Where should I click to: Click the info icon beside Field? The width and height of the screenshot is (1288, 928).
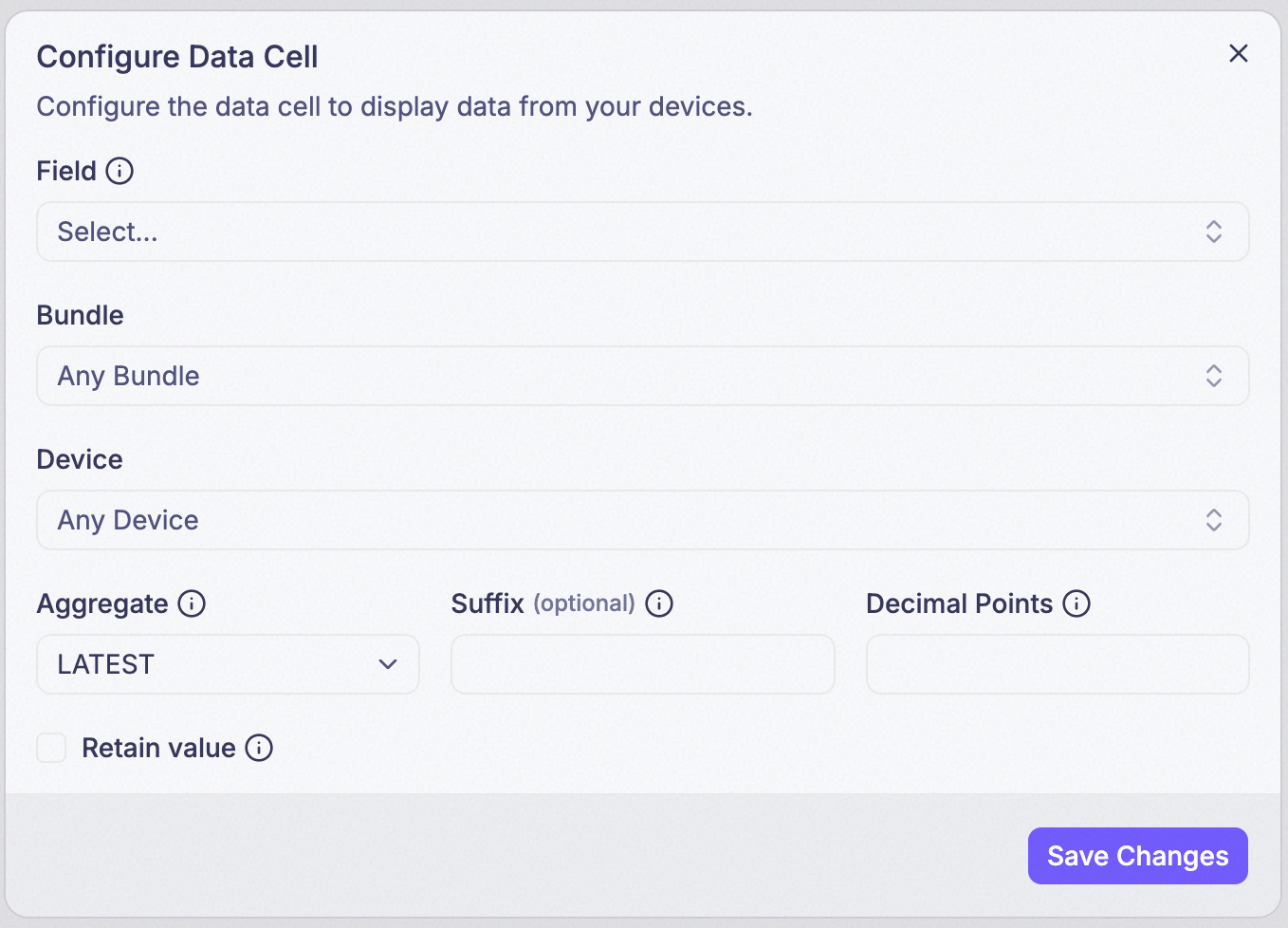(120, 171)
